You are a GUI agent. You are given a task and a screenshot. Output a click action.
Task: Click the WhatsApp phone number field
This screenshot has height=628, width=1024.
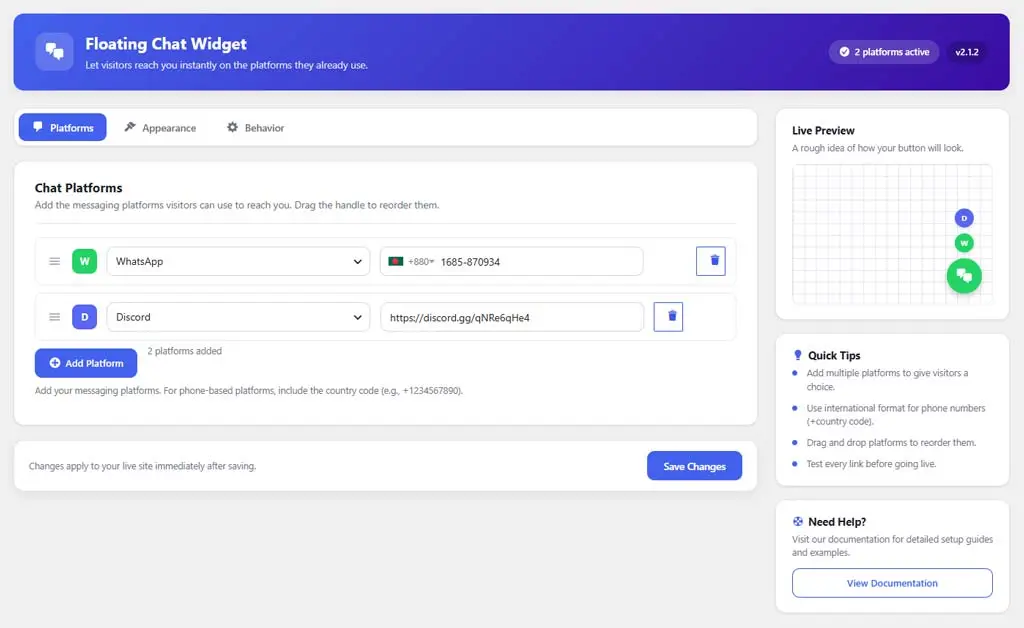click(x=511, y=261)
